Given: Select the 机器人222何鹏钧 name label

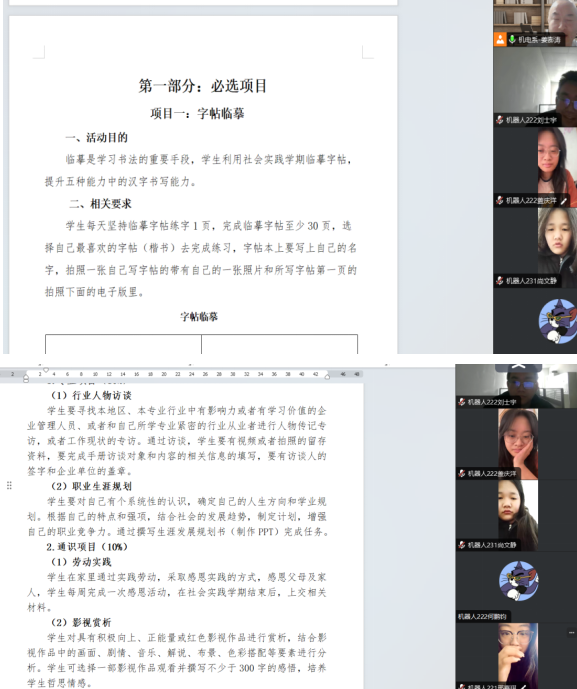Looking at the screenshot, I should [482, 616].
